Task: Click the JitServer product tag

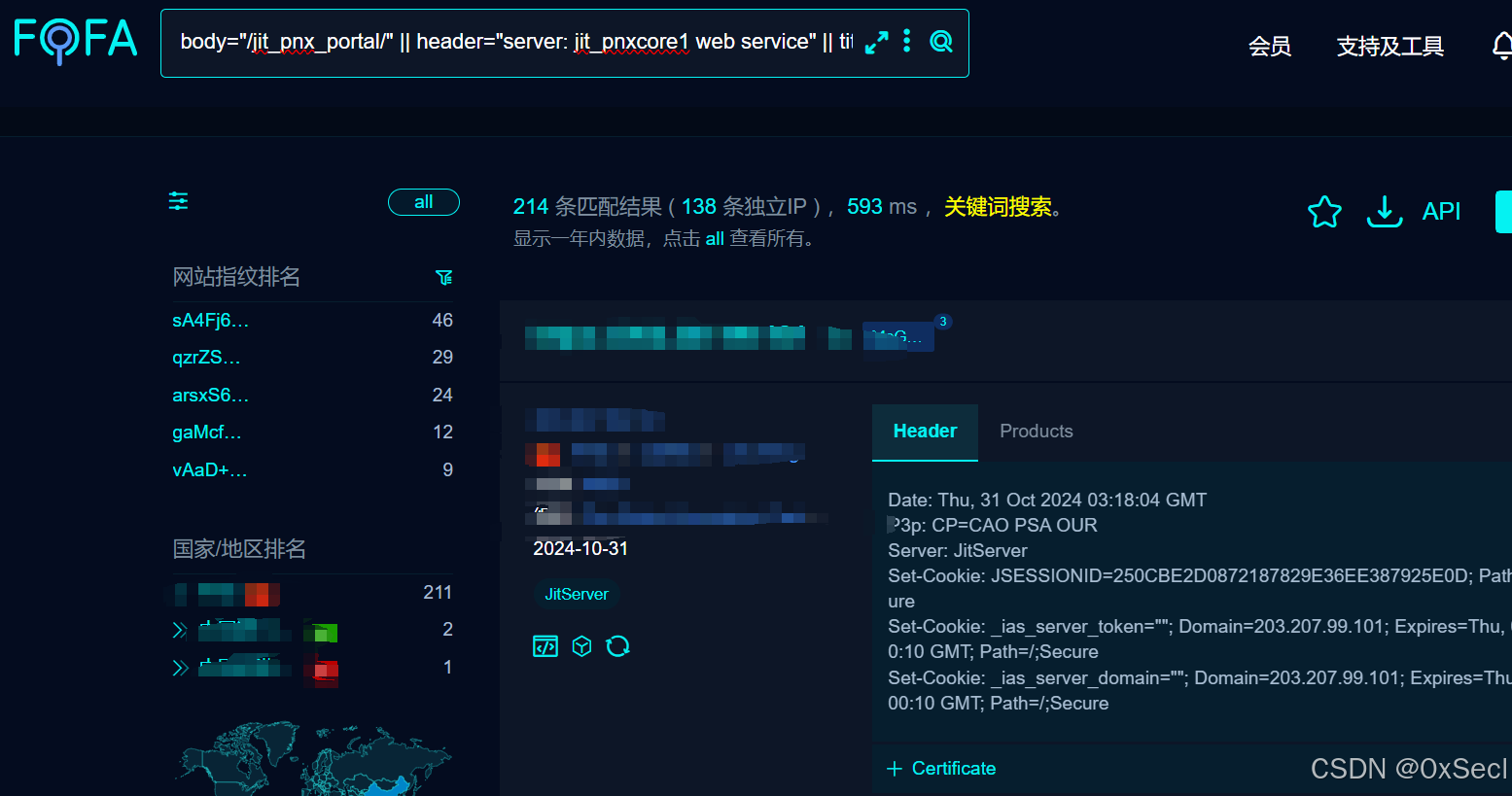Action: coord(577,594)
